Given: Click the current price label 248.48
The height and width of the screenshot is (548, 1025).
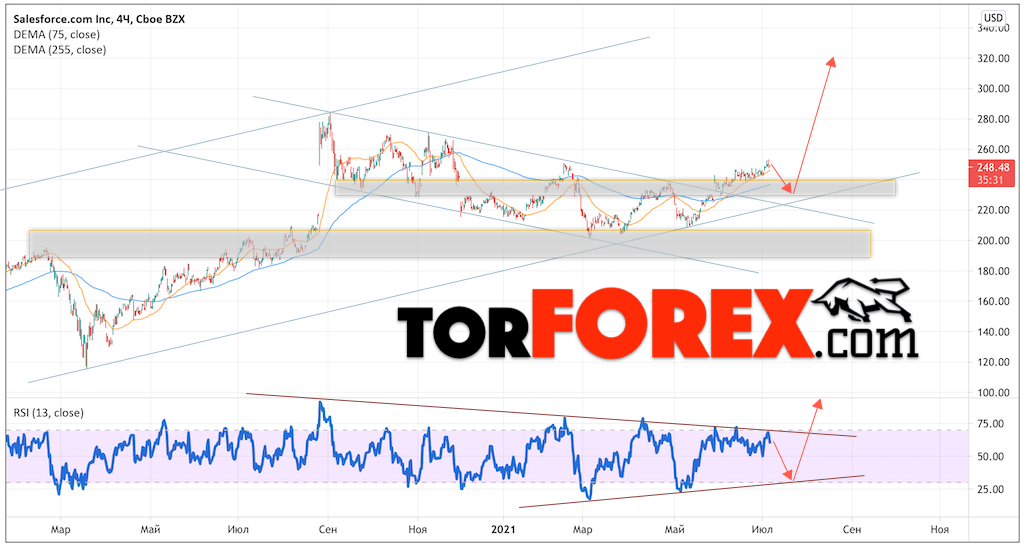Looking at the screenshot, I should pyautogui.click(x=994, y=166).
